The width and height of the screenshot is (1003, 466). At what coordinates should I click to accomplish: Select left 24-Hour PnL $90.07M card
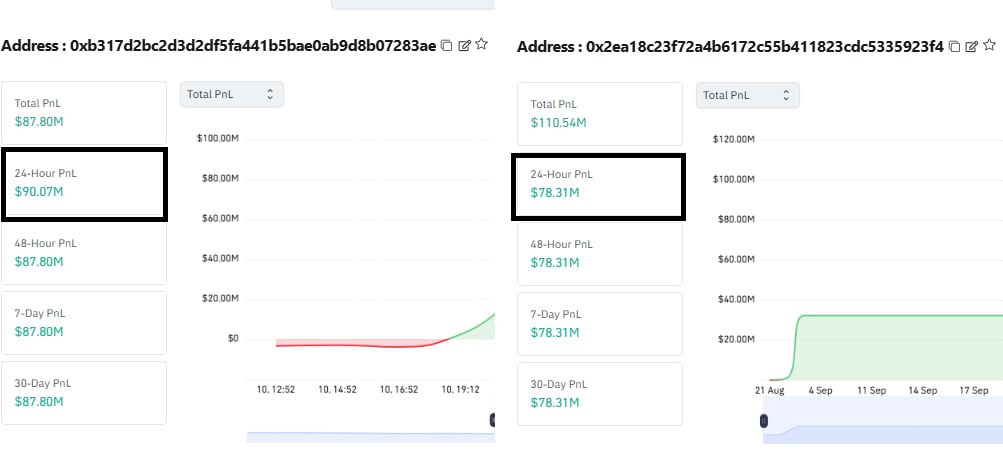[84, 183]
